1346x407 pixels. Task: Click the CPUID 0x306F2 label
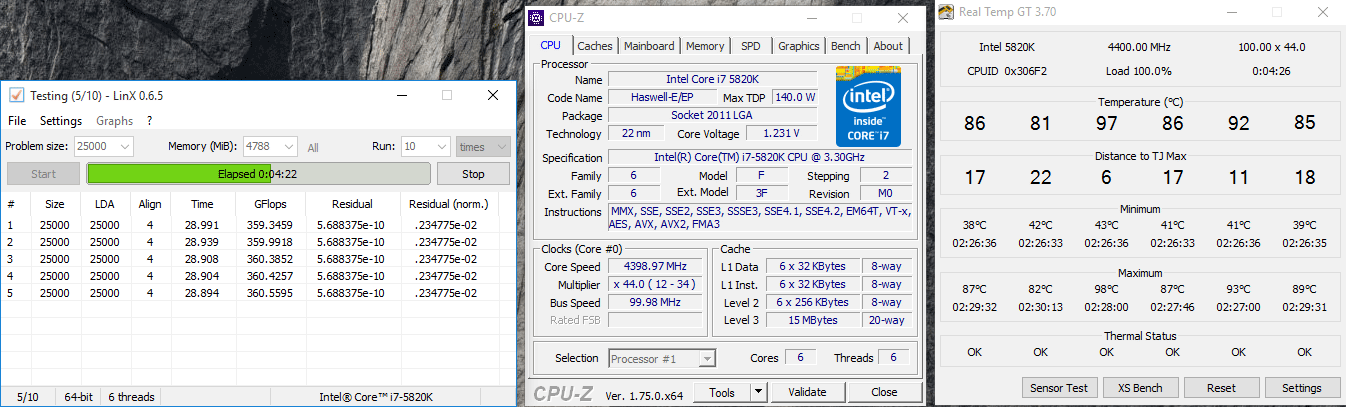click(x=1006, y=71)
